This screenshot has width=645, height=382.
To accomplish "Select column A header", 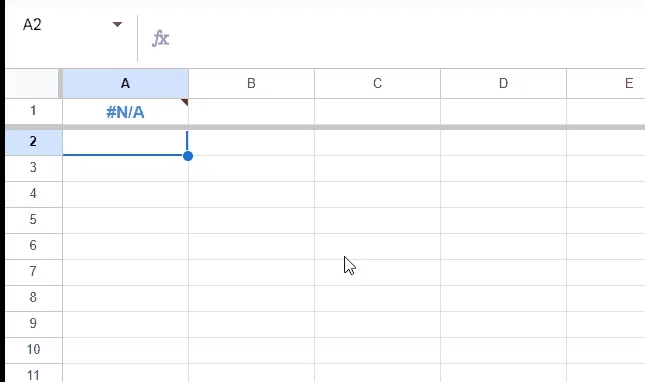I will [125, 83].
